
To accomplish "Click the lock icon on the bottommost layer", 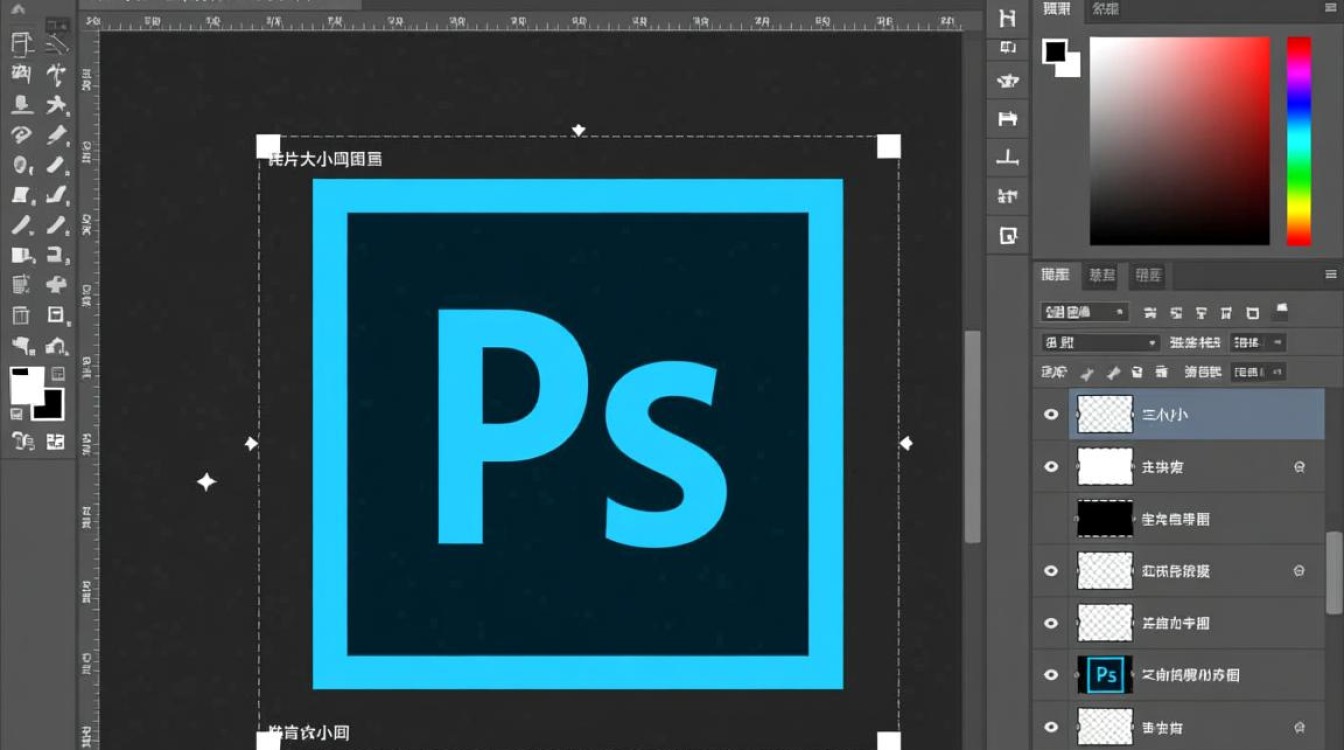I will tap(1299, 727).
